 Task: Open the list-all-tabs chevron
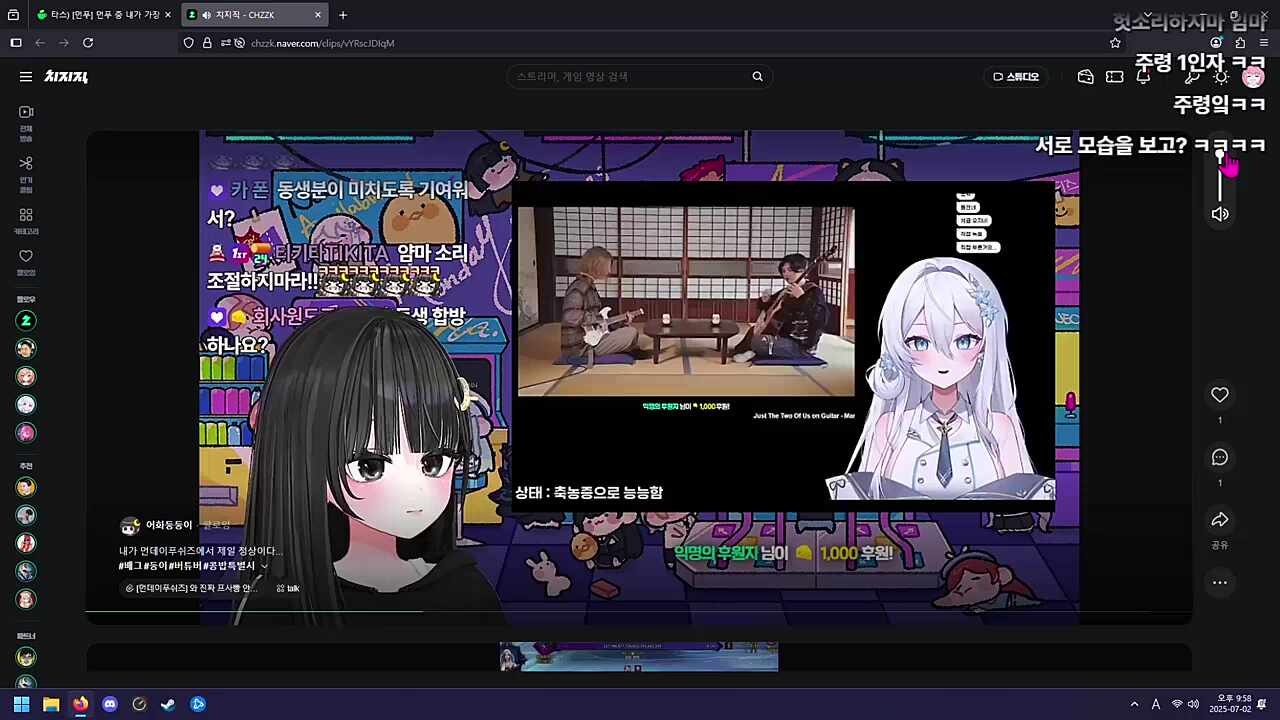[1148, 15]
